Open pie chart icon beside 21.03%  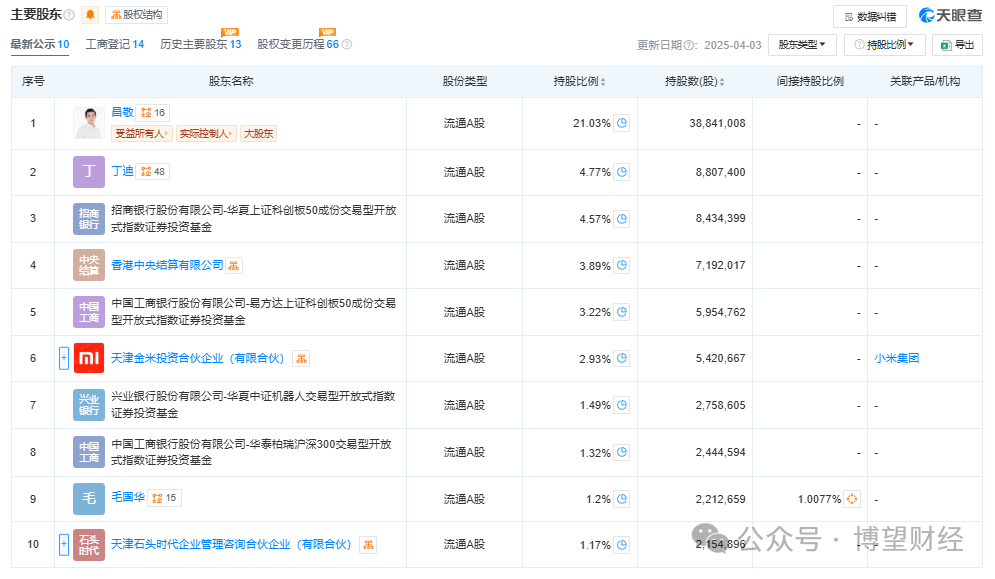click(622, 123)
